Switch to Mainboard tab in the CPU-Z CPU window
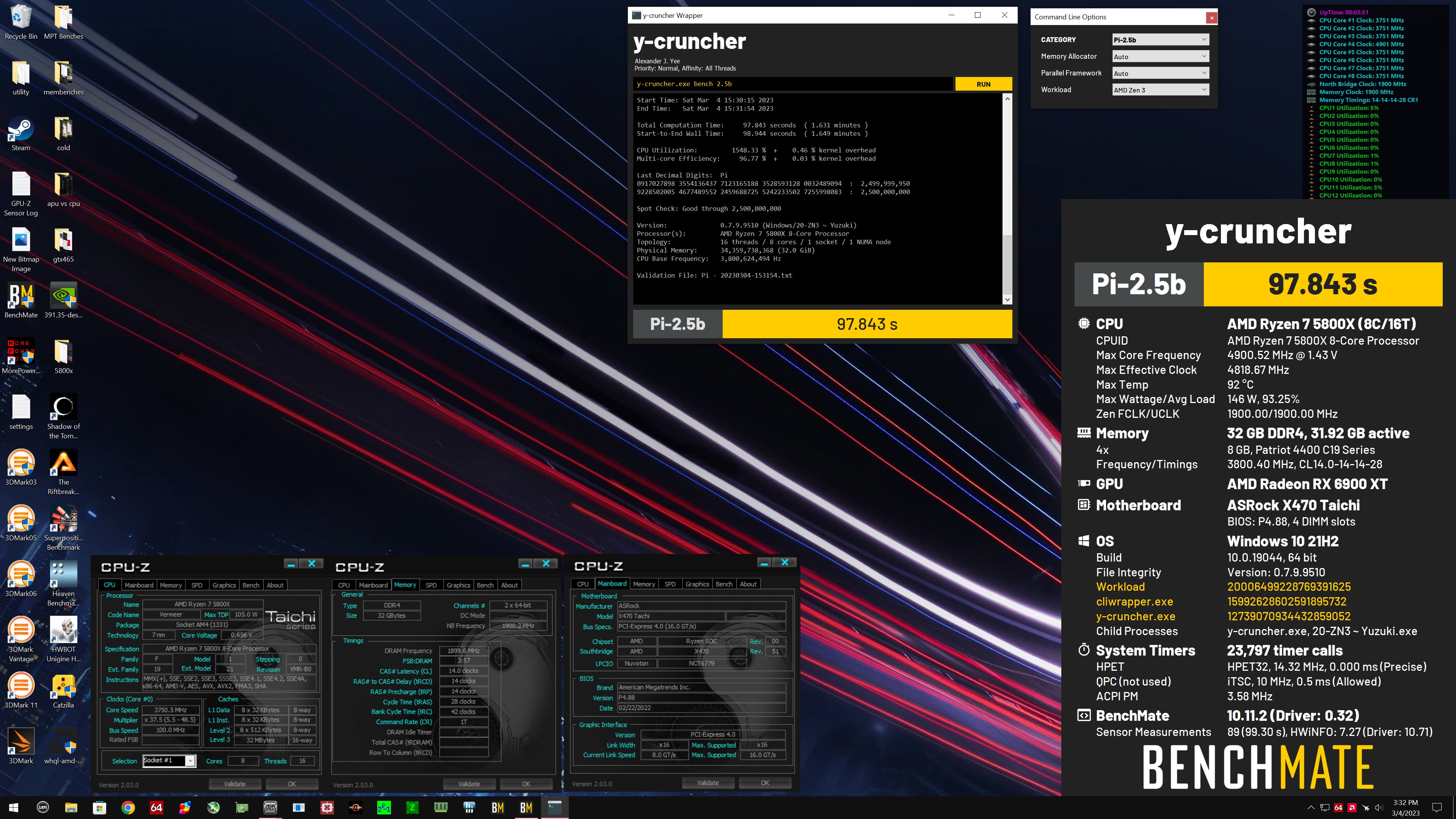 tap(138, 585)
